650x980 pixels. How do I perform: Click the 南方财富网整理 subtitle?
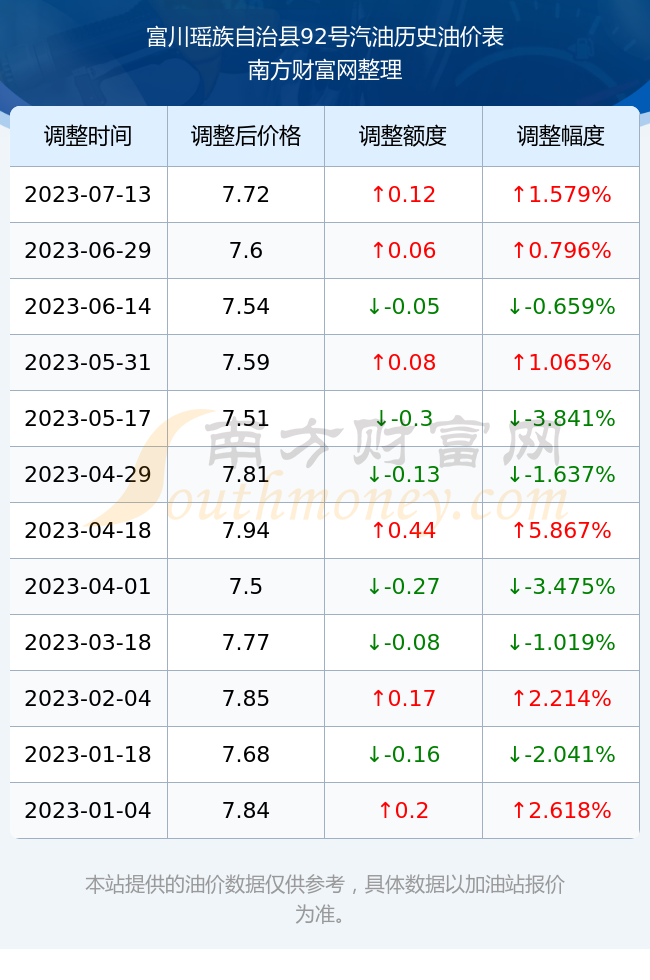point(325,69)
